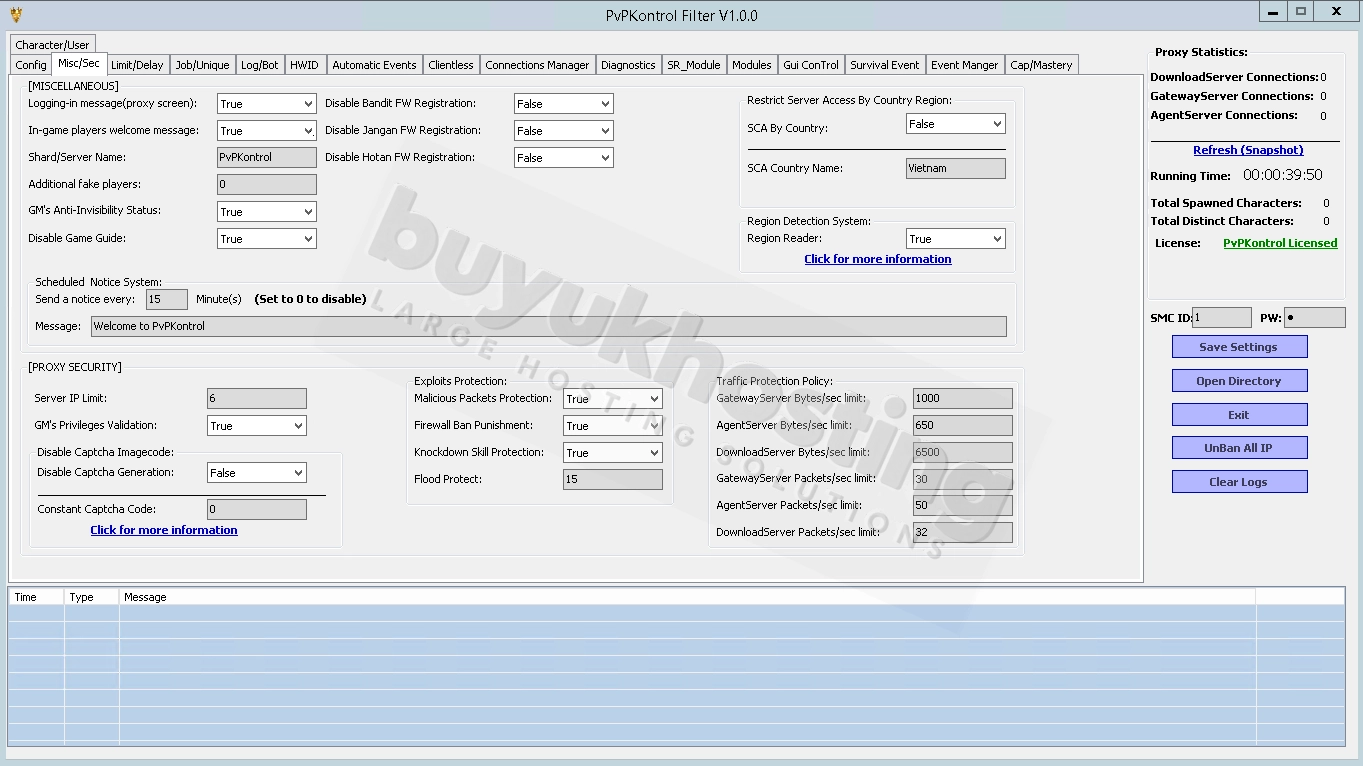Viewport: 1363px width, 766px height.
Task: Open the Character/User tab
Action: click(x=53, y=45)
